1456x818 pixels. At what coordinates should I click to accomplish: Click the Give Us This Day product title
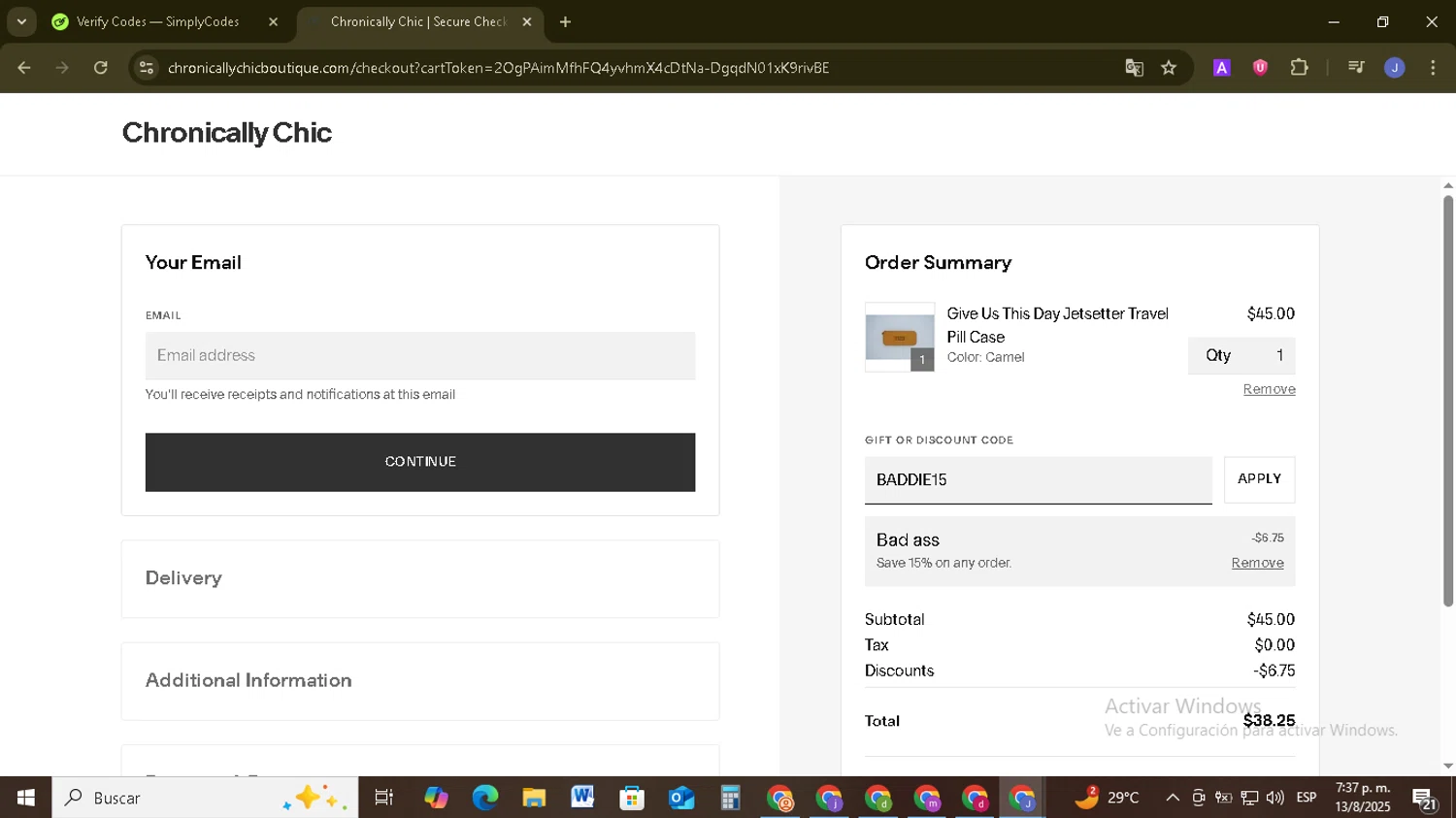pyautogui.click(x=1057, y=325)
